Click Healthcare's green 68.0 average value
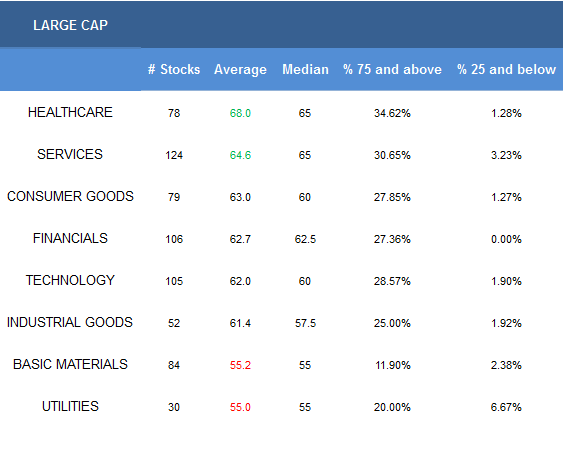 point(240,113)
